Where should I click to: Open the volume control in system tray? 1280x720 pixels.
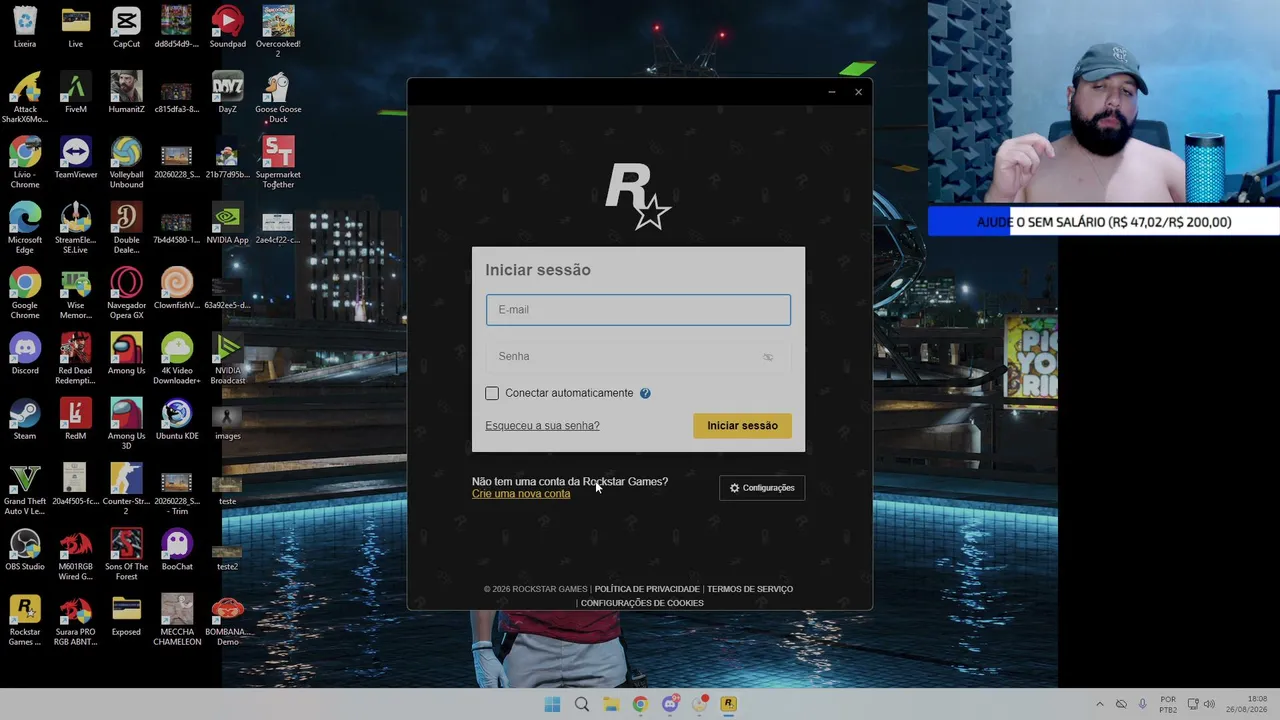[1210, 704]
